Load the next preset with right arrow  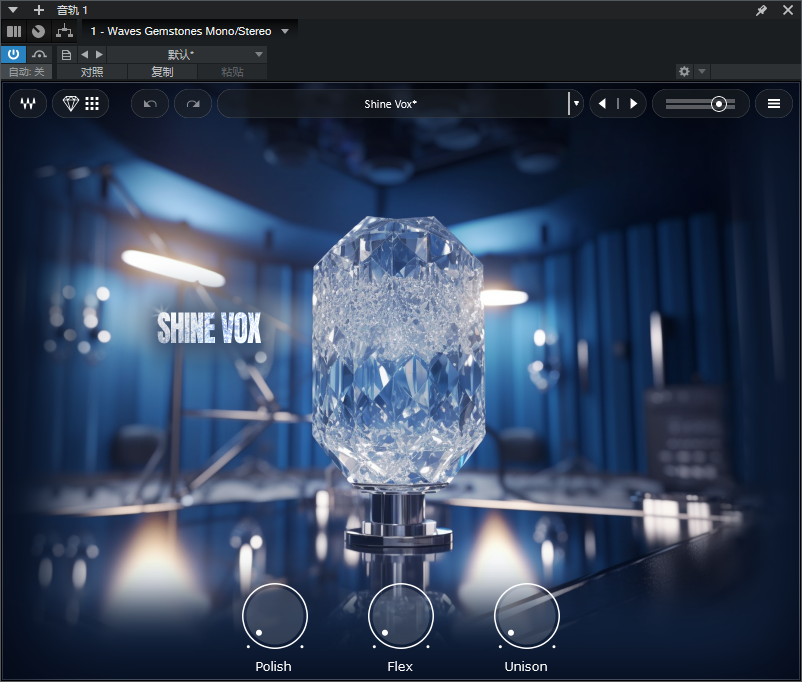coord(633,104)
